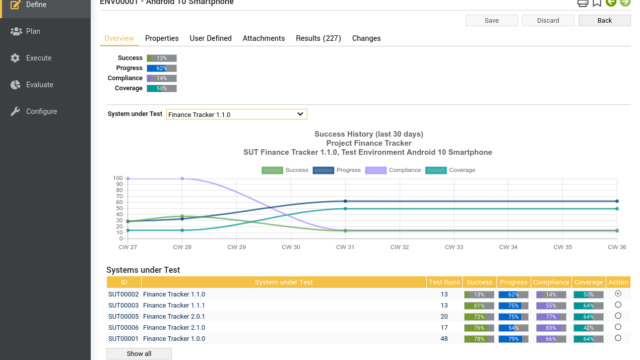Select radio button for Finance Tracker 2.1.0
Screen dimensions: 640x360
click(x=618, y=327)
